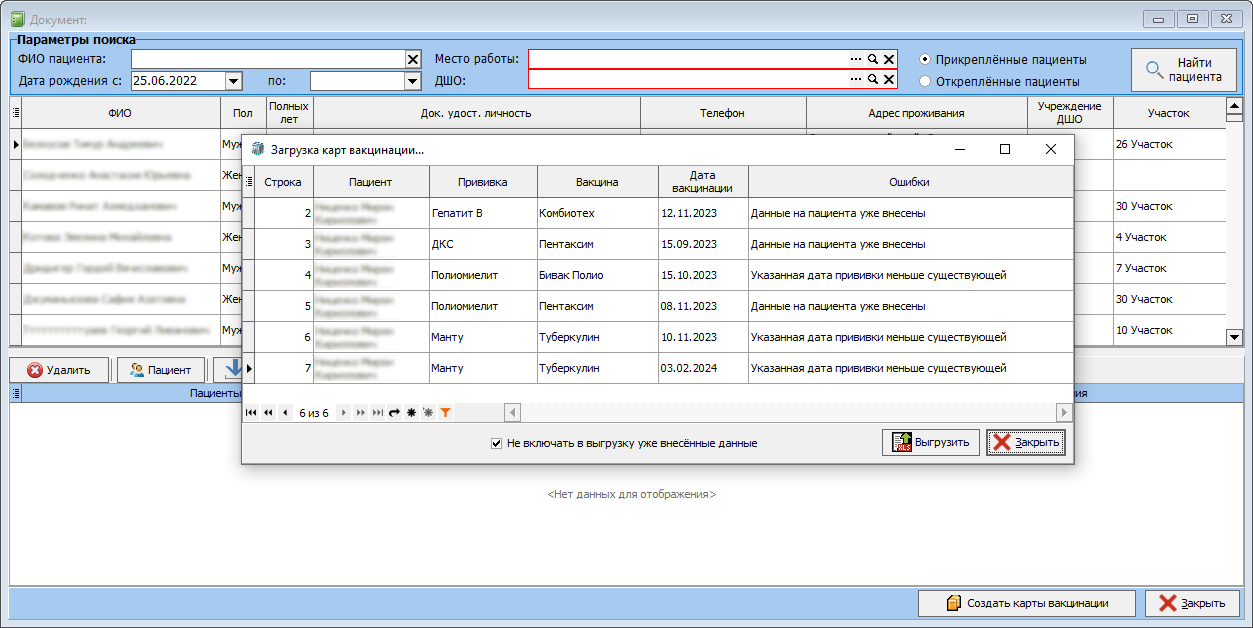Image resolution: width=1253 pixels, height=628 pixels.
Task: Click the Удалить button
Action: point(59,370)
